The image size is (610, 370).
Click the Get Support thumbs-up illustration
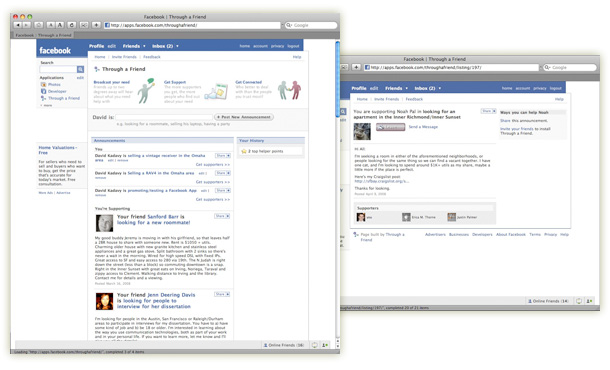[216, 91]
